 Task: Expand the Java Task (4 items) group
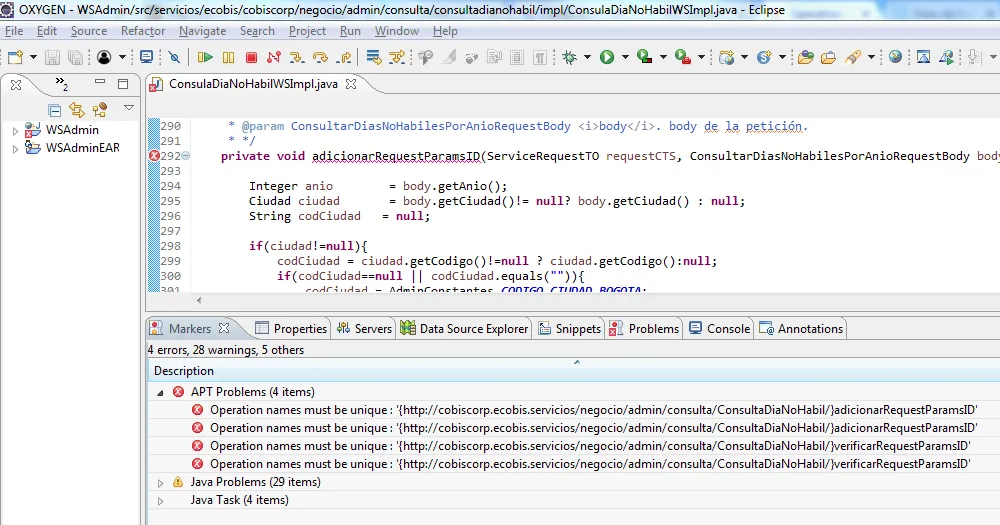(x=160, y=501)
